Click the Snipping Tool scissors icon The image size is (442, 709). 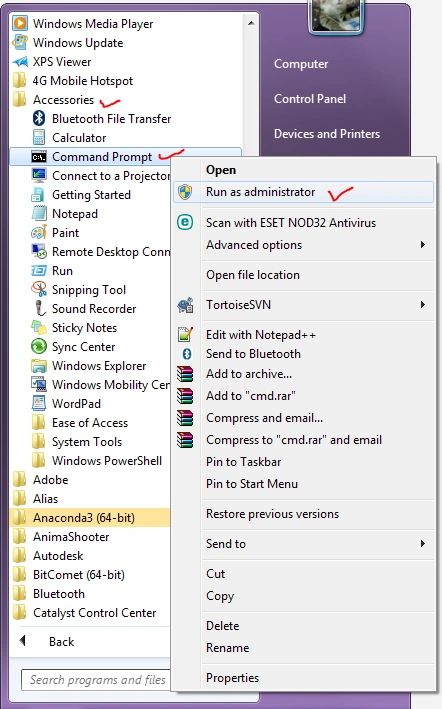(39, 289)
